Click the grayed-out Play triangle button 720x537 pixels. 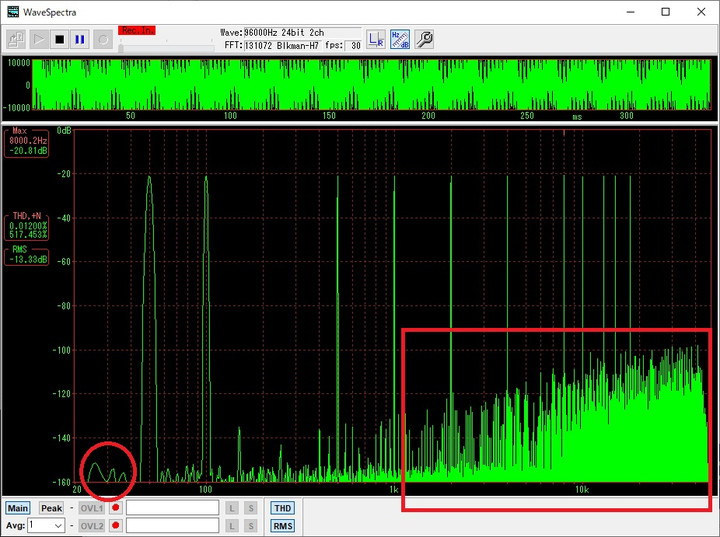pos(39,40)
